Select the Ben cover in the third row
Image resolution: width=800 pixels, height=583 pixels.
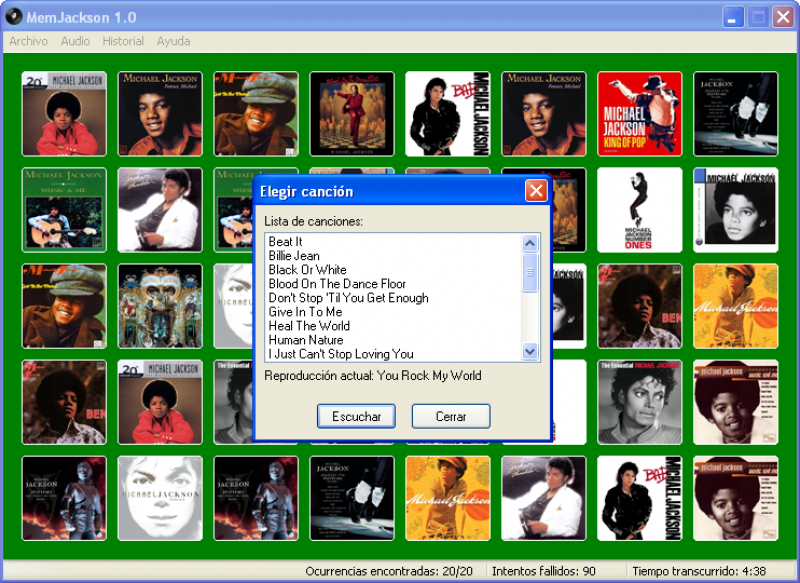point(640,306)
